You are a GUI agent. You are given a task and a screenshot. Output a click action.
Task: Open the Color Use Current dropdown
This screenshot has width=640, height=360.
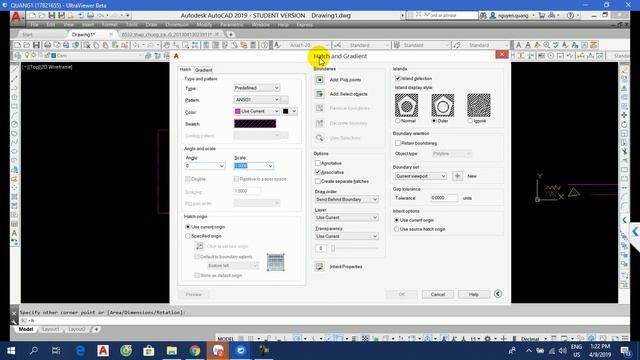pos(257,111)
